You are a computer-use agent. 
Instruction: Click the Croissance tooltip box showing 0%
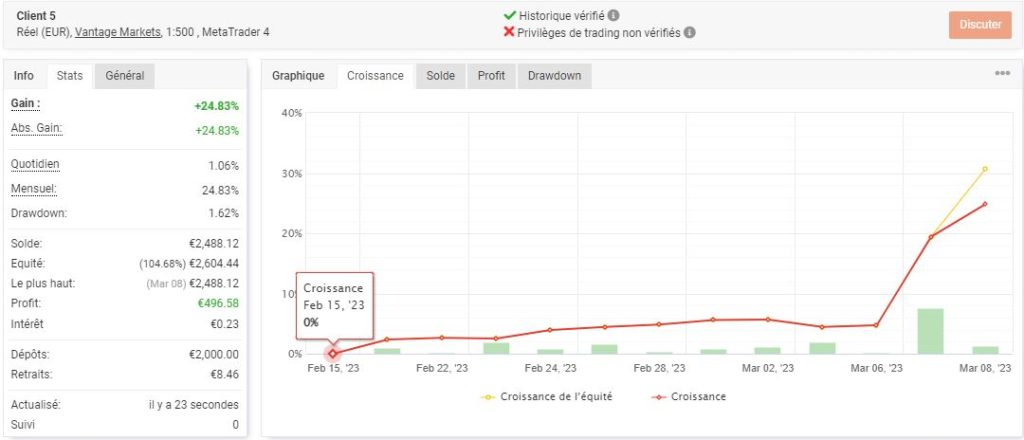tap(335, 306)
